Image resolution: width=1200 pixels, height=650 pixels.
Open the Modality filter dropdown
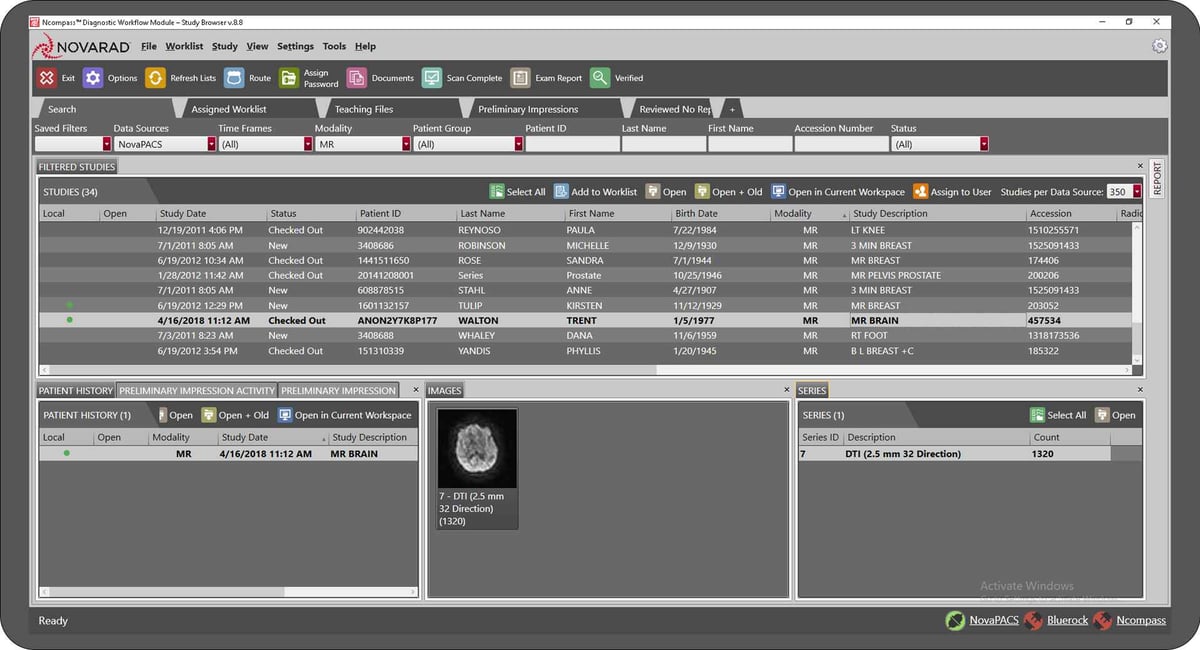(406, 143)
